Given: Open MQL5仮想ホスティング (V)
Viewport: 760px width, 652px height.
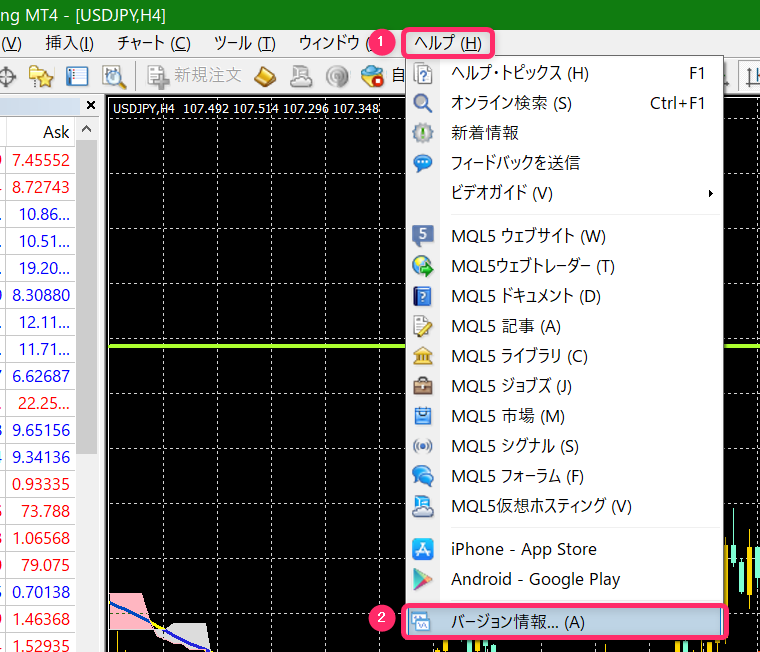Looking at the screenshot, I should tap(565, 507).
